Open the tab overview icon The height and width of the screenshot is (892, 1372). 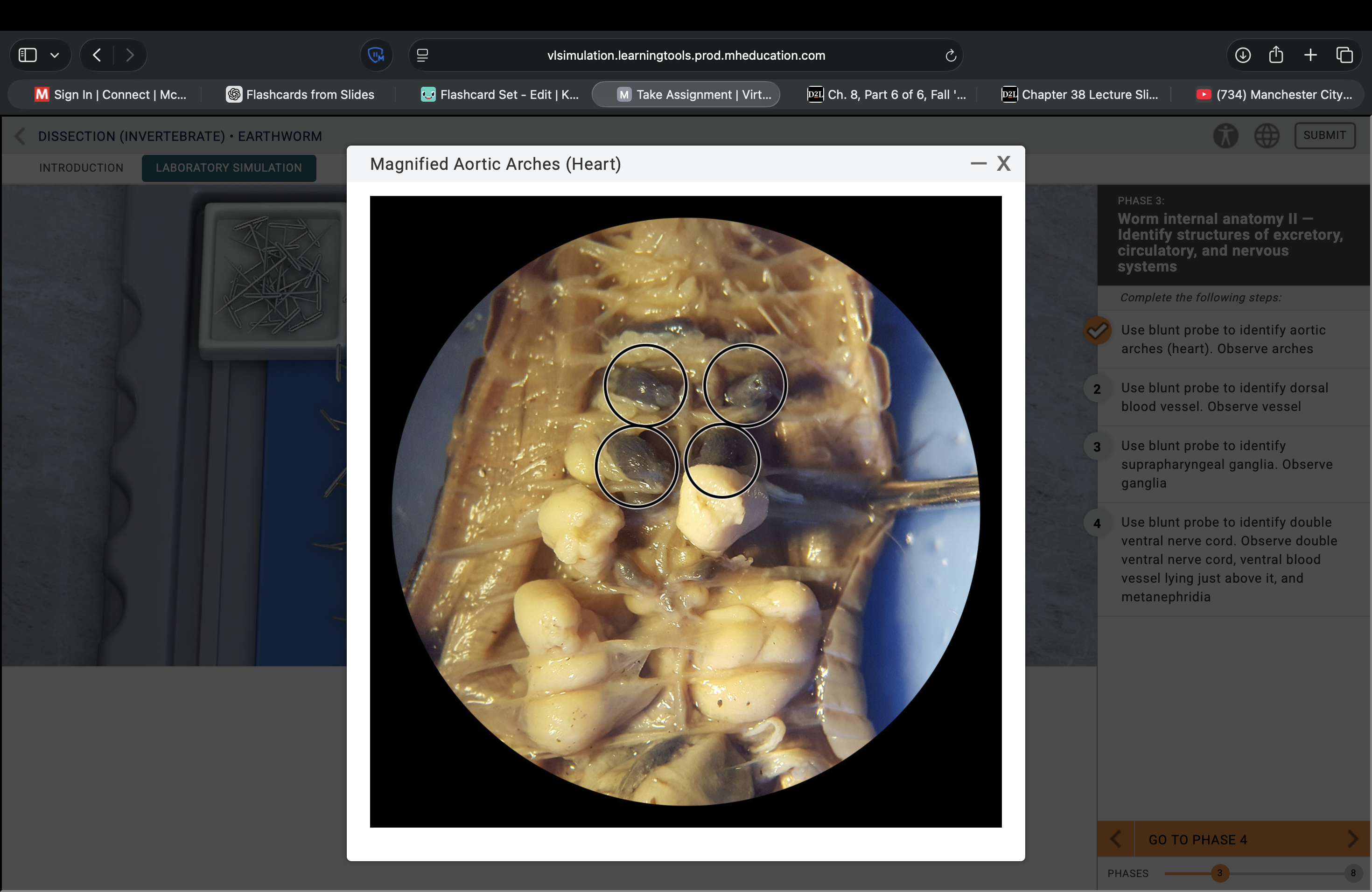tap(1344, 56)
